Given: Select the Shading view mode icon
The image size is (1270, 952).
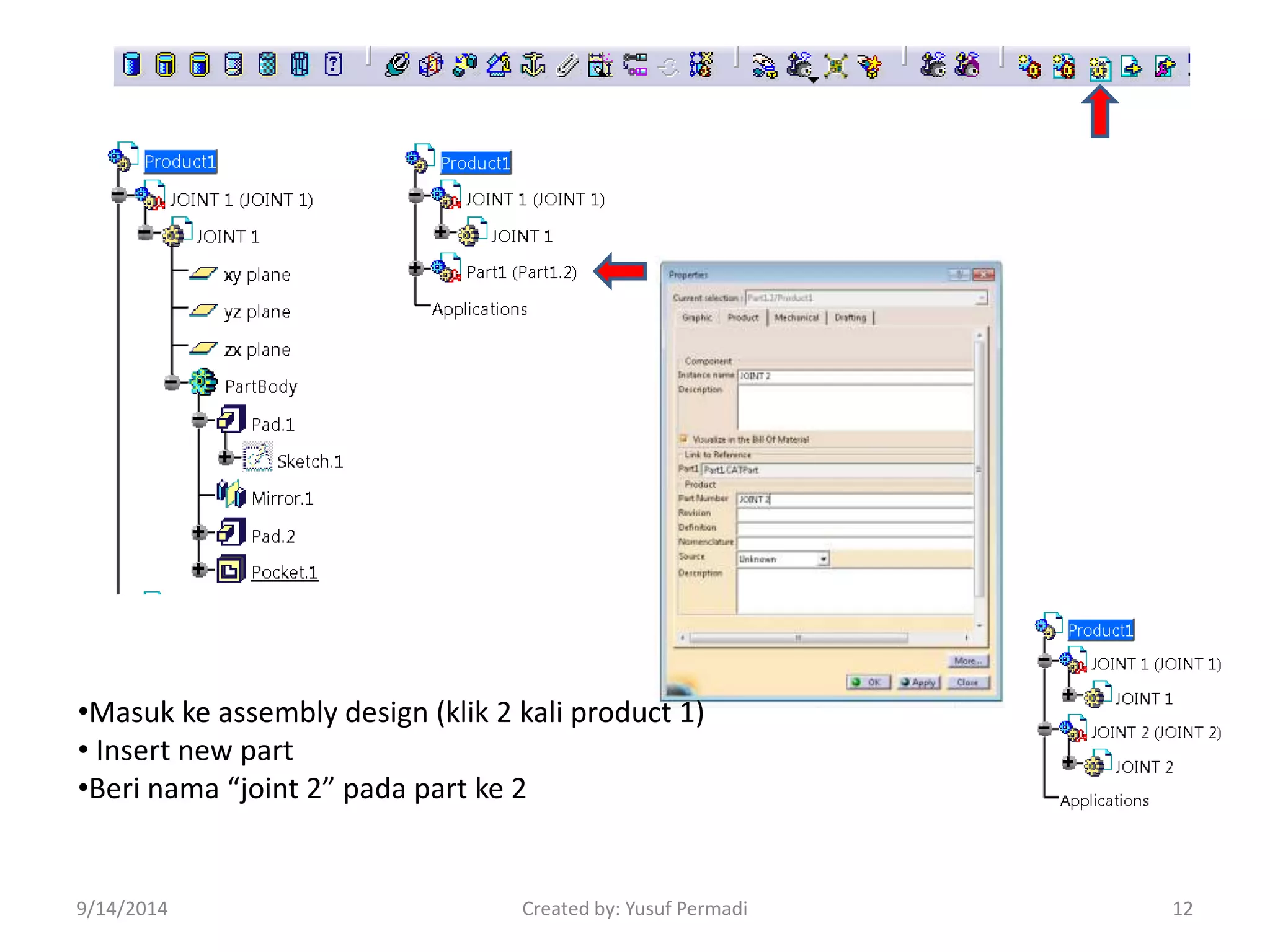Looking at the screenshot, I should click(x=131, y=64).
